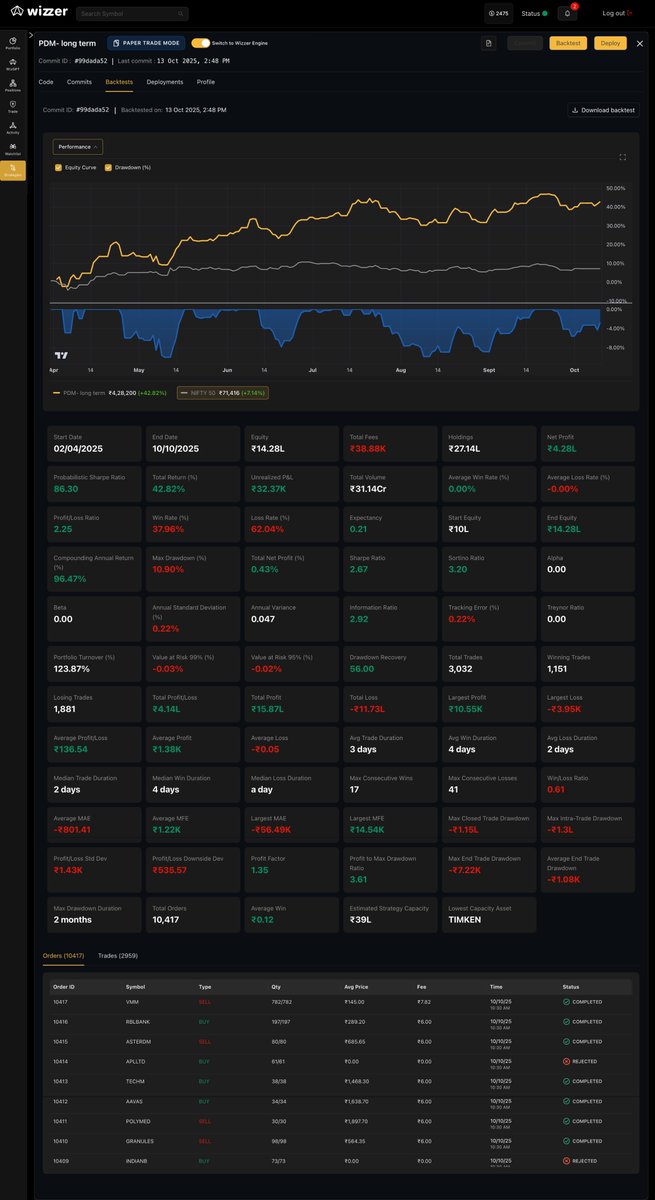Select the Backtests tab
655x1200 pixels.
[x=119, y=81]
